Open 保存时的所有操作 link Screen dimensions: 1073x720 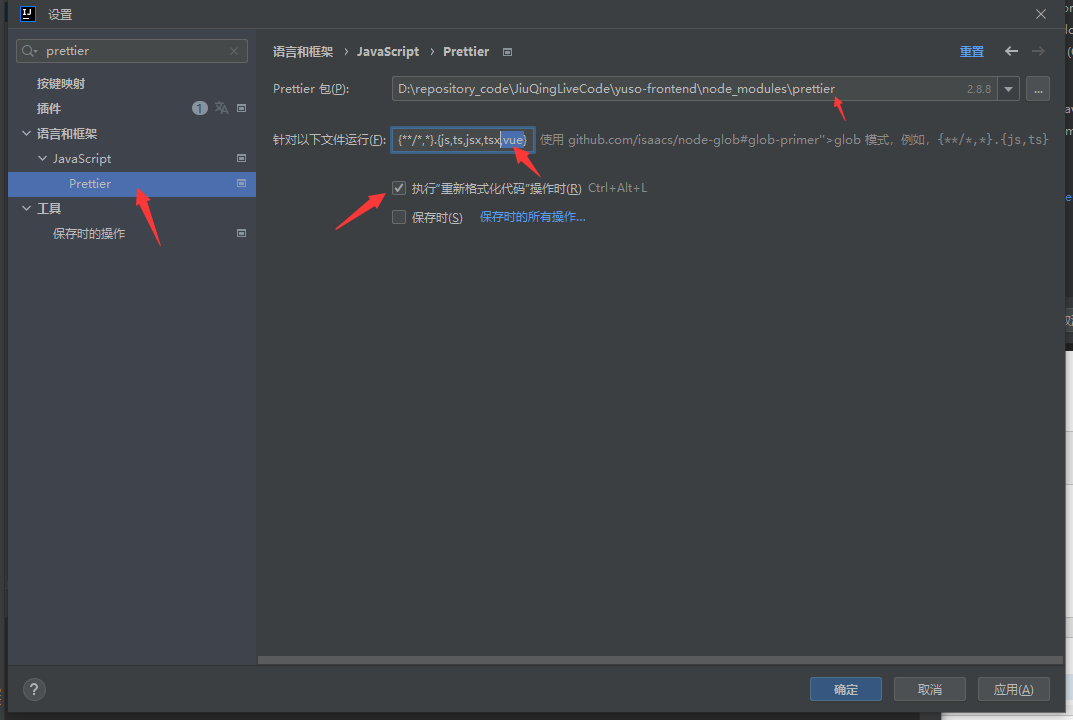pyautogui.click(x=532, y=217)
